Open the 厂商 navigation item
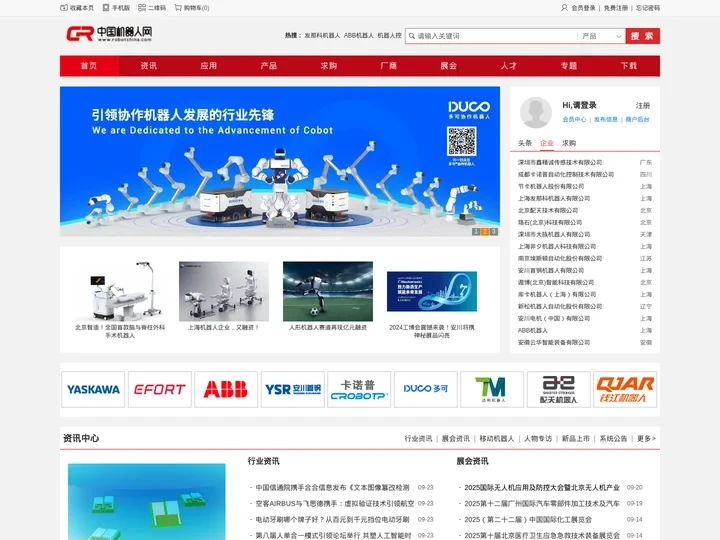The width and height of the screenshot is (720, 540). click(388, 66)
